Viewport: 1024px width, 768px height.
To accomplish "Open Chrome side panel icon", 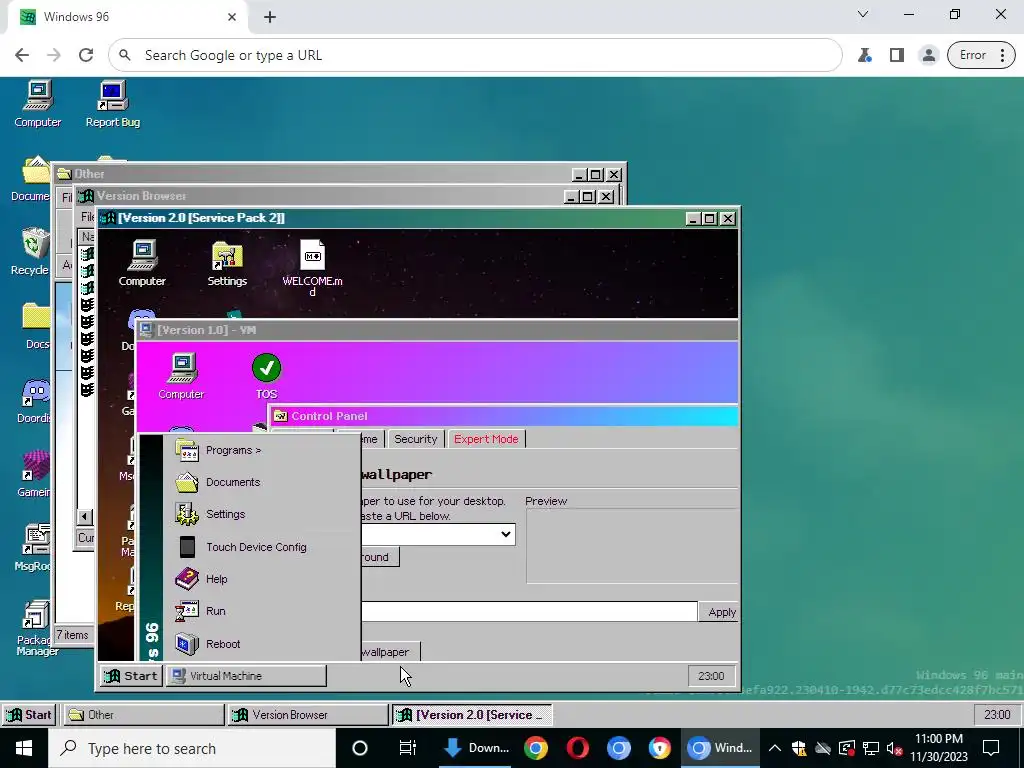I will click(897, 55).
